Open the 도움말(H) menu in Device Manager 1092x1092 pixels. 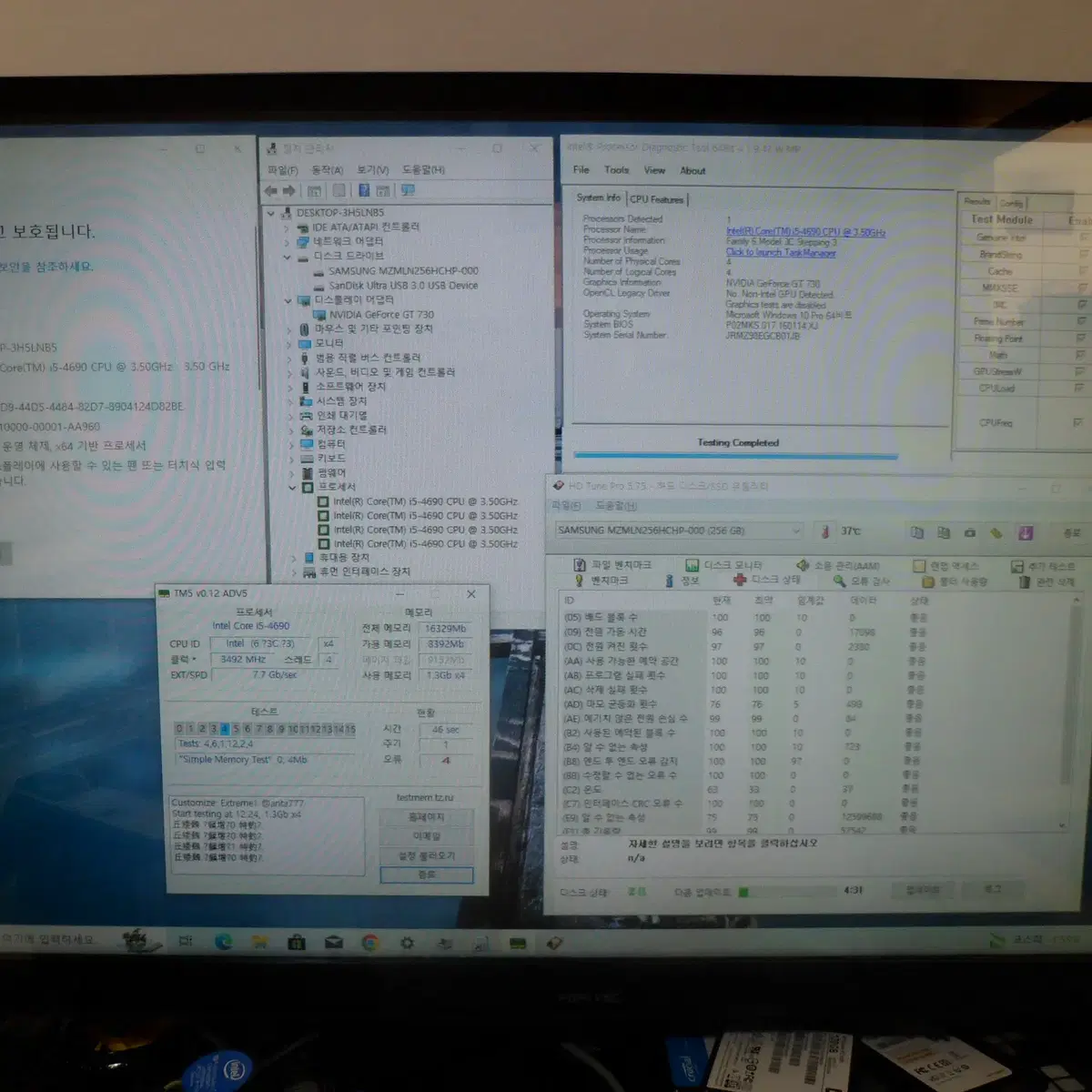[424, 170]
